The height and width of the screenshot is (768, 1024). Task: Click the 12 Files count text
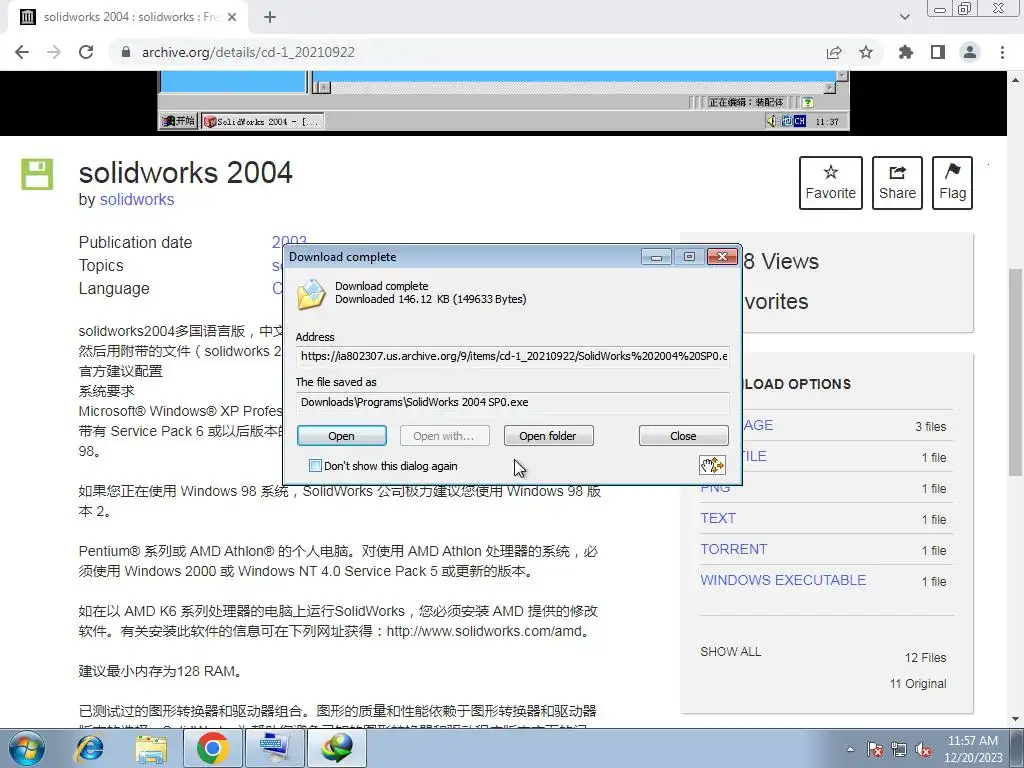pyautogui.click(x=925, y=658)
